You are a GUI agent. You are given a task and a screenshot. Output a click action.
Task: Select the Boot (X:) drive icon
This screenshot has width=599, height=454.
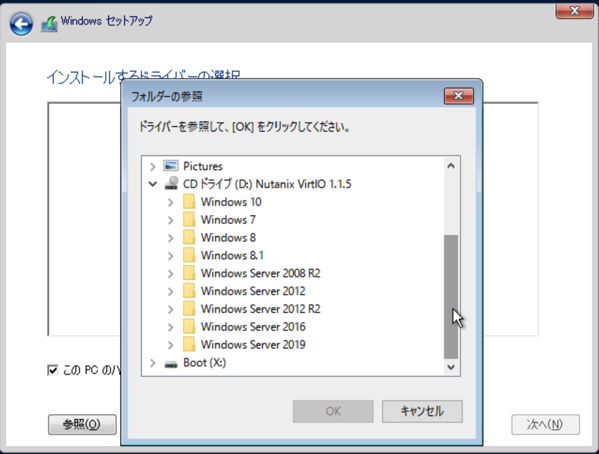click(171, 363)
